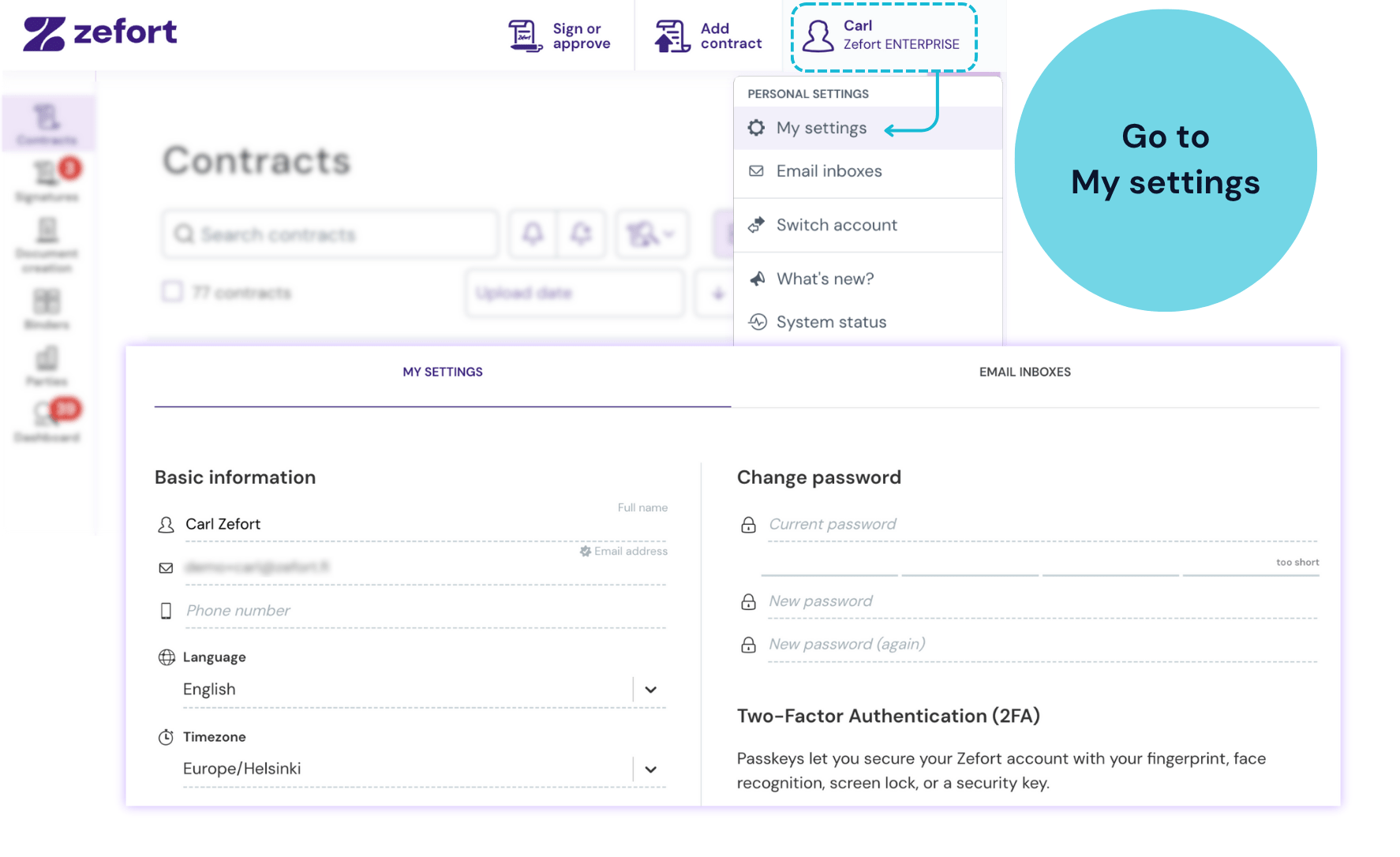This screenshot has width=1400, height=857.
Task: Switch to the EMAIL INBOXES tab
Action: [1024, 372]
